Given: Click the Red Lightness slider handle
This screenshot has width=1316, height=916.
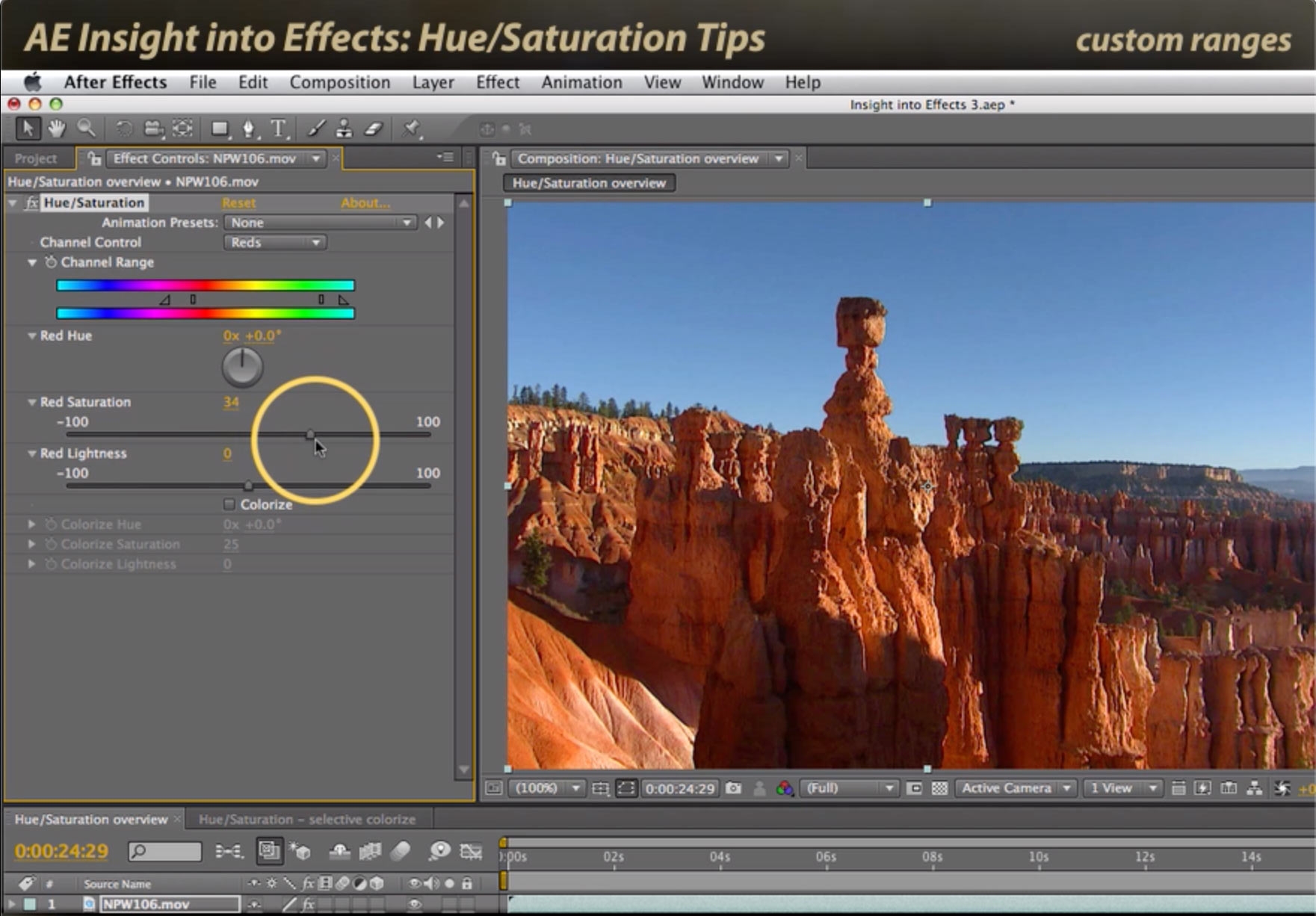Looking at the screenshot, I should click(248, 486).
